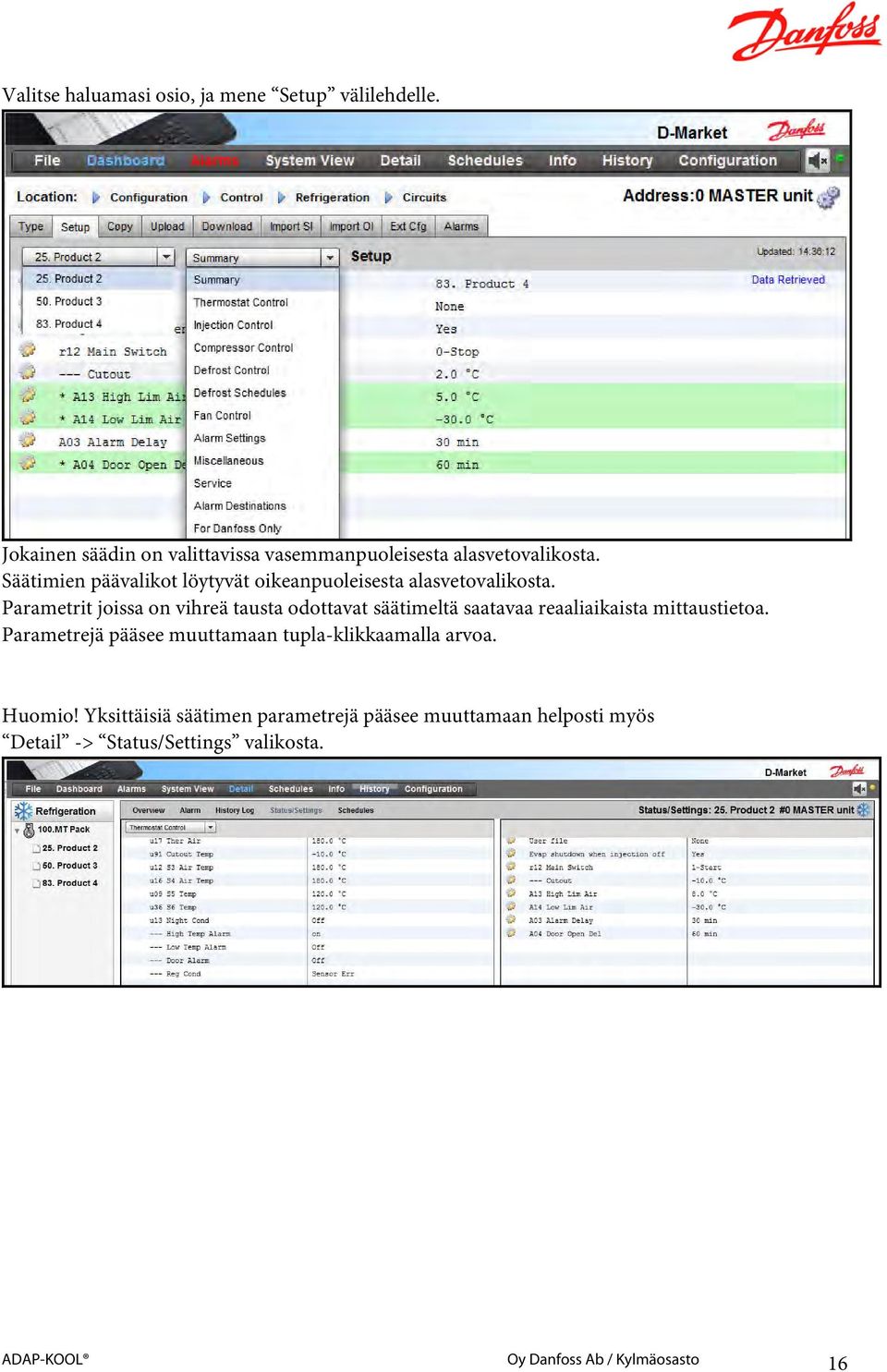Click the '60 min' value in Setup window
887x1372 pixels.
(x=457, y=465)
